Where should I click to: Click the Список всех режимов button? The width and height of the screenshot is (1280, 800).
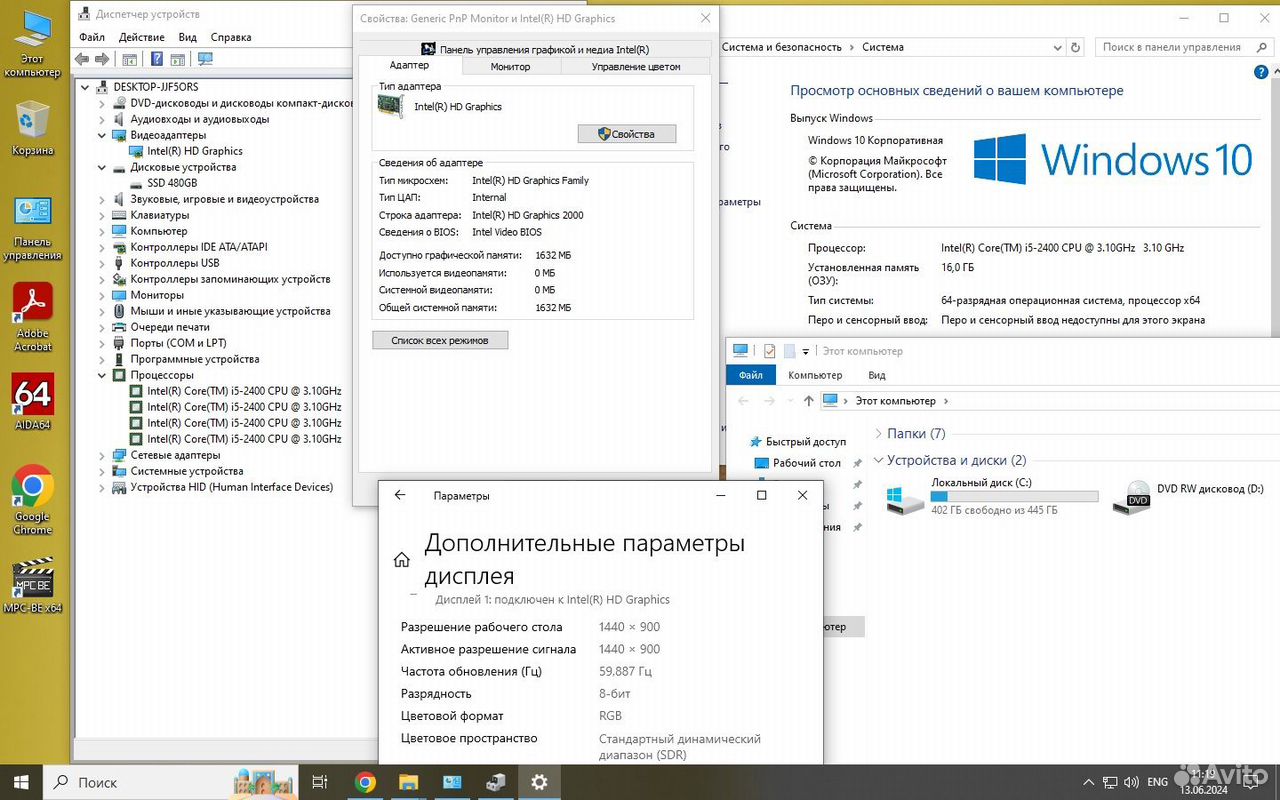pyautogui.click(x=440, y=341)
